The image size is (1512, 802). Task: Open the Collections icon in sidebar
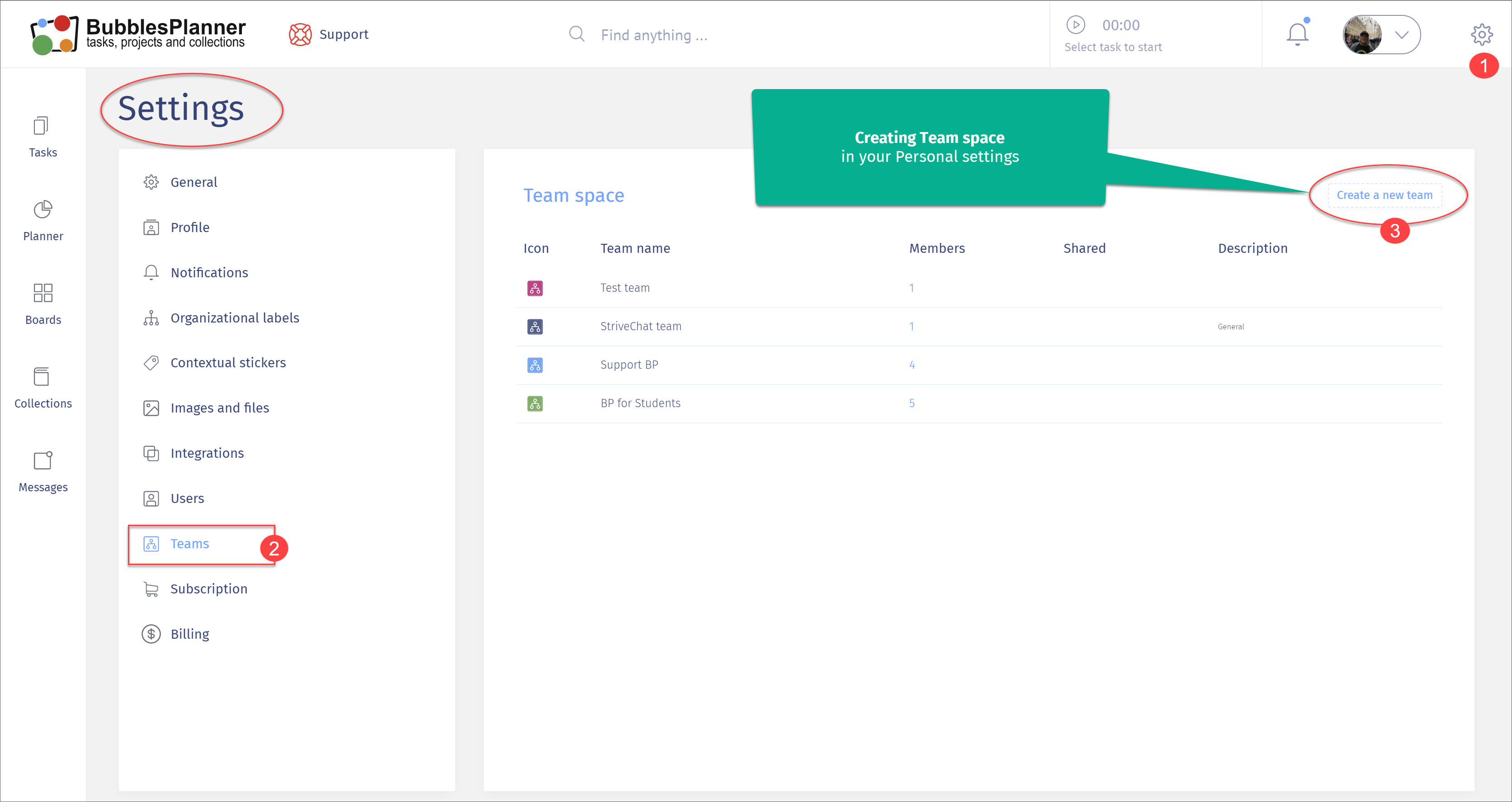point(42,376)
